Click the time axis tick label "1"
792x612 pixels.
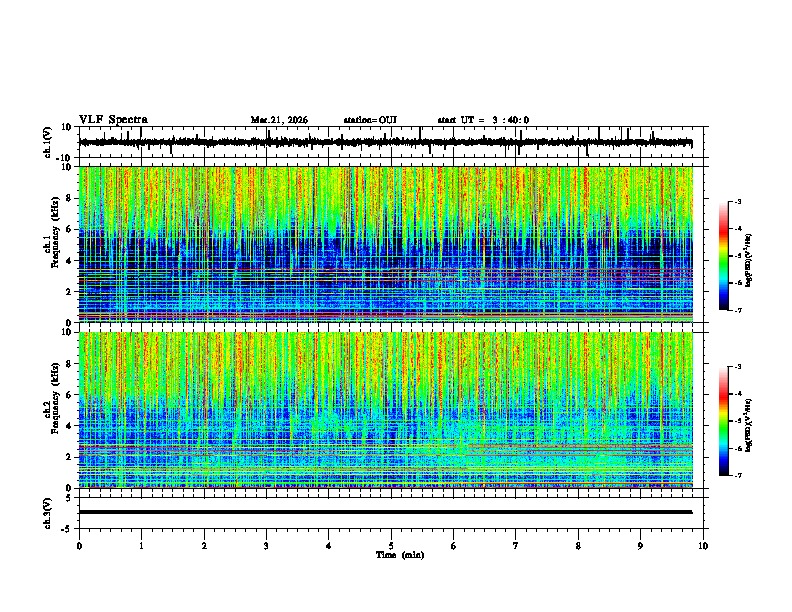pos(141,546)
